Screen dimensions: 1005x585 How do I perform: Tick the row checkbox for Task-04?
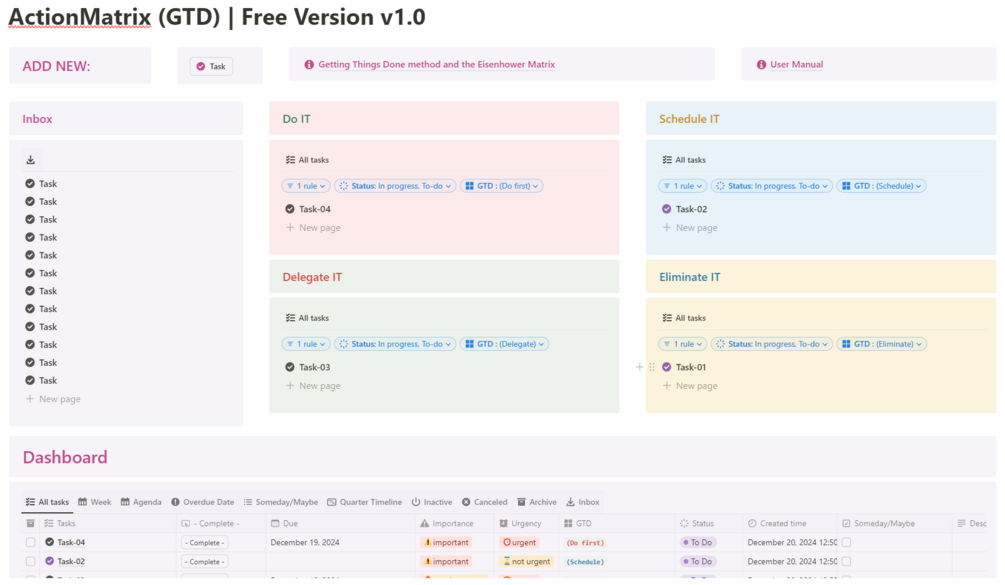pyautogui.click(x=30, y=543)
